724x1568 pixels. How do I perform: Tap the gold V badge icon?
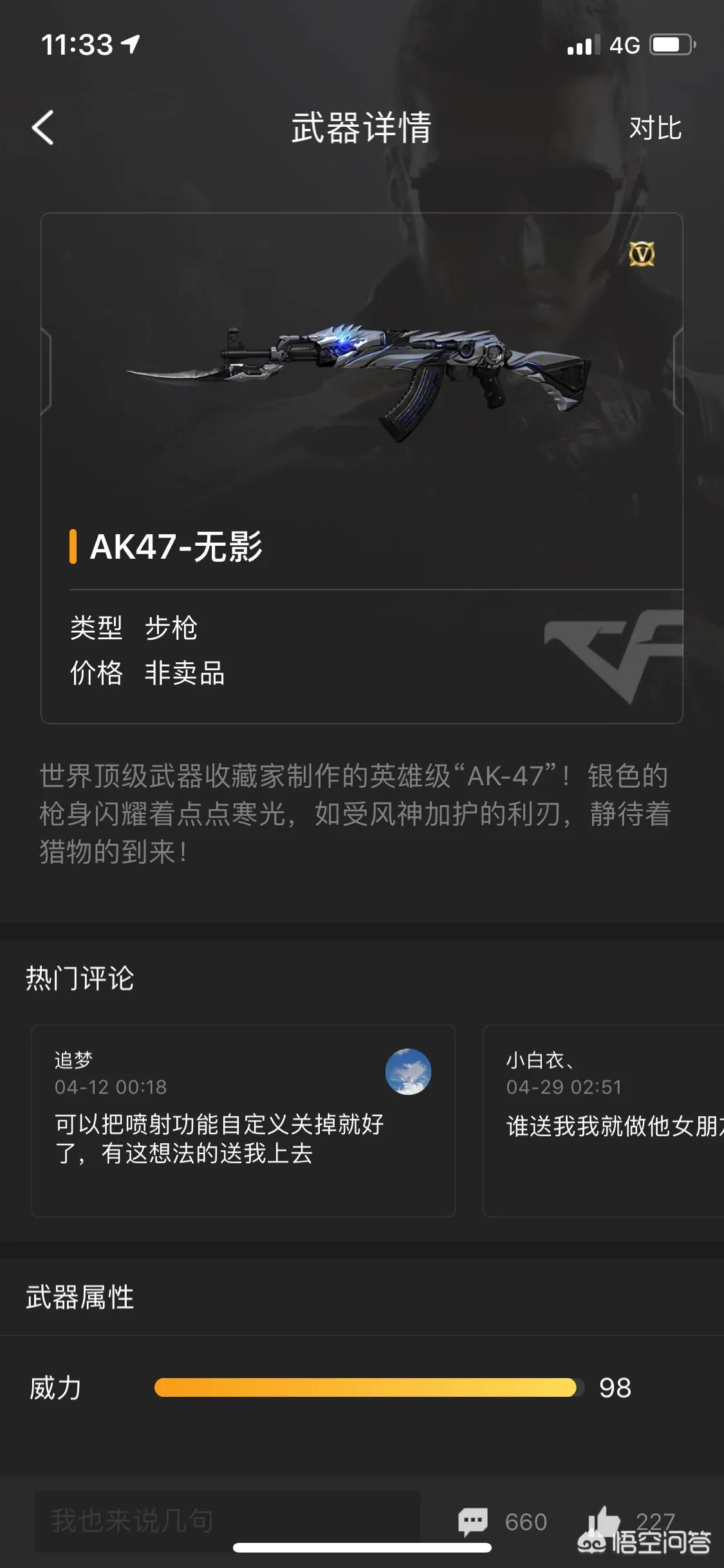click(x=642, y=254)
